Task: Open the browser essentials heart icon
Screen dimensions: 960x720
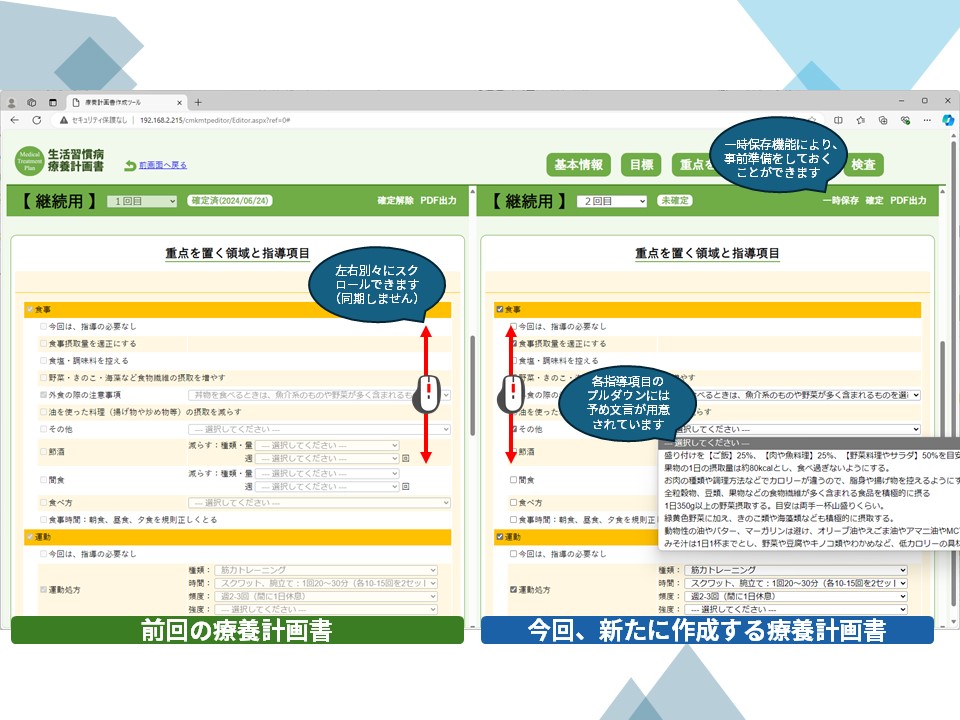Action: tap(905, 120)
